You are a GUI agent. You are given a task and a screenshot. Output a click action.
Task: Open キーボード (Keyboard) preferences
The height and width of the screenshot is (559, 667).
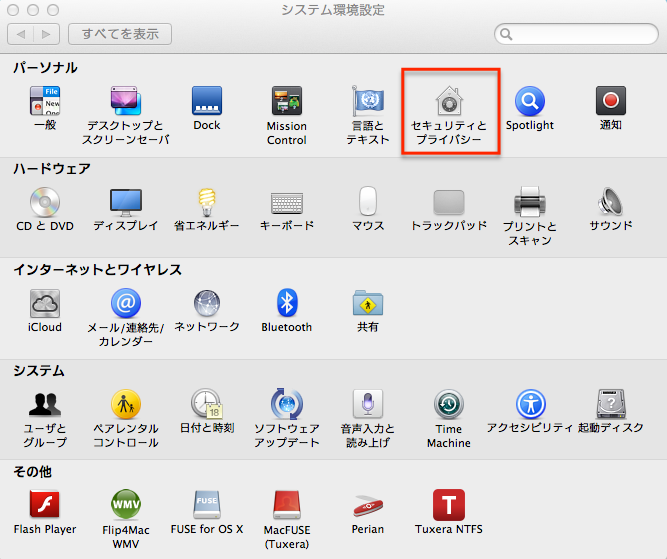(287, 202)
